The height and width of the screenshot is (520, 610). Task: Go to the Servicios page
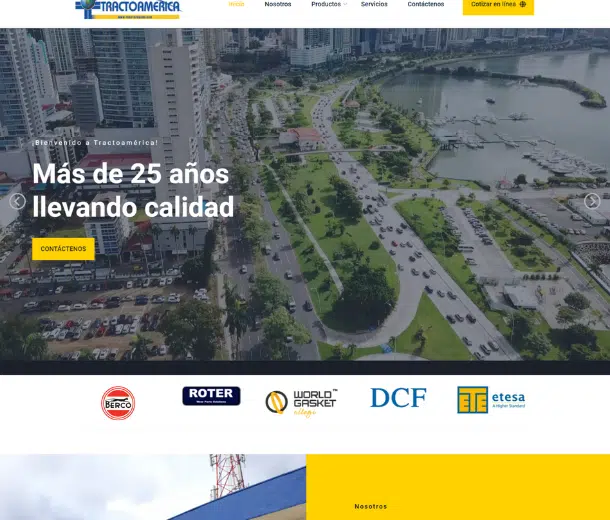click(x=374, y=4)
